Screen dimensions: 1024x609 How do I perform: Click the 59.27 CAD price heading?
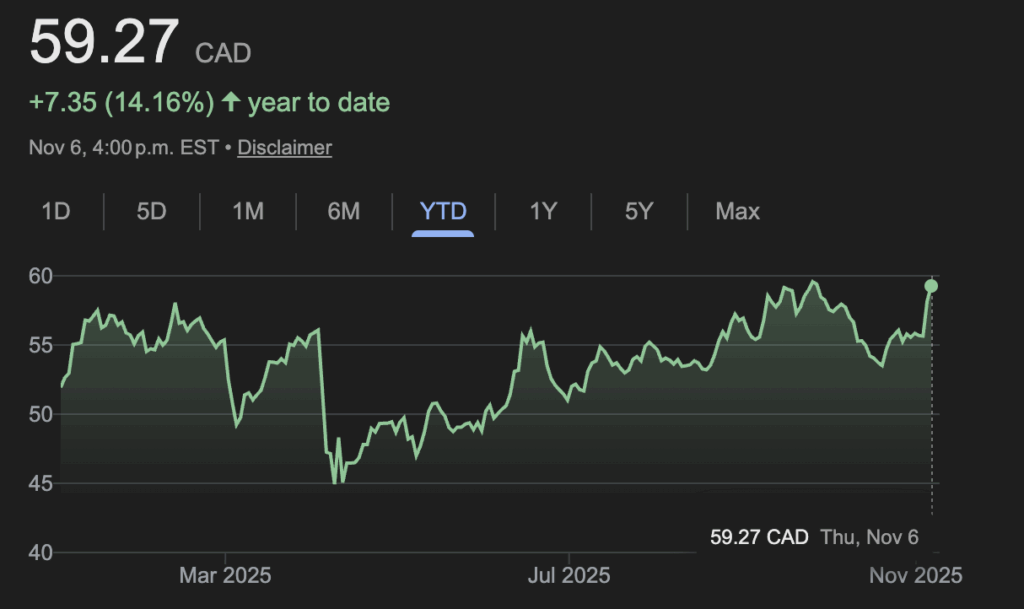(x=105, y=42)
